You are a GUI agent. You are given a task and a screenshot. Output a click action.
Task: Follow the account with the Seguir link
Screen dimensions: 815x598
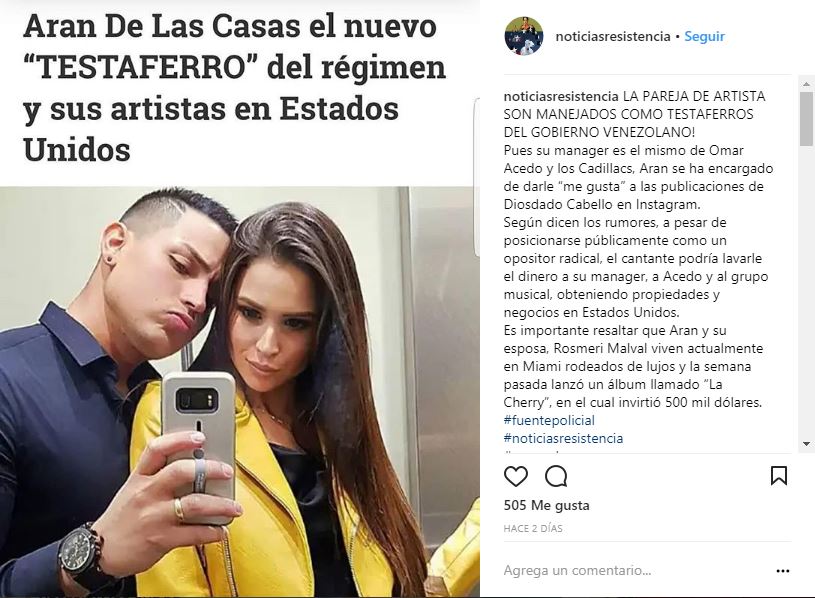tap(704, 36)
